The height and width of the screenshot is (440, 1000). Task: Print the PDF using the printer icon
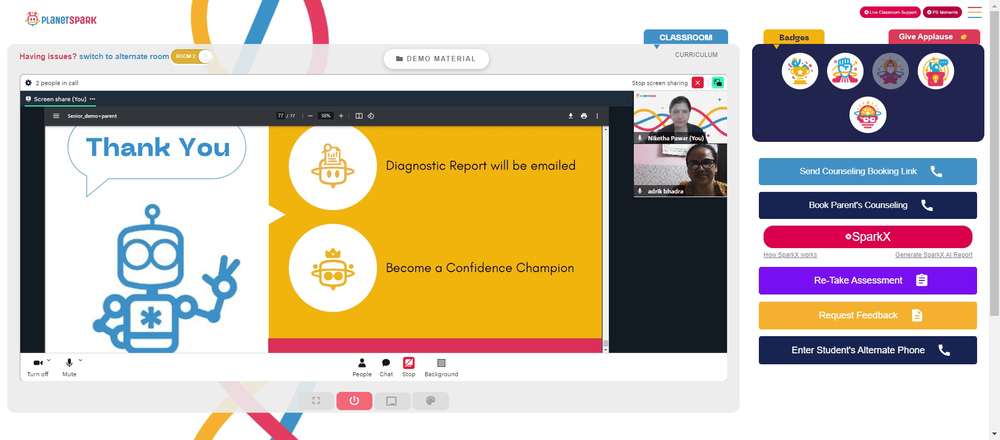tap(584, 116)
